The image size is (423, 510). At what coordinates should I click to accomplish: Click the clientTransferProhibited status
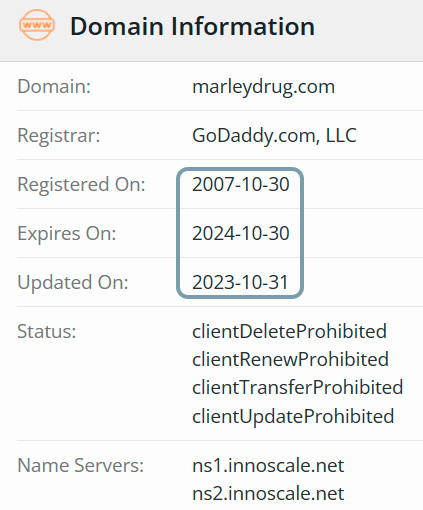click(298, 387)
